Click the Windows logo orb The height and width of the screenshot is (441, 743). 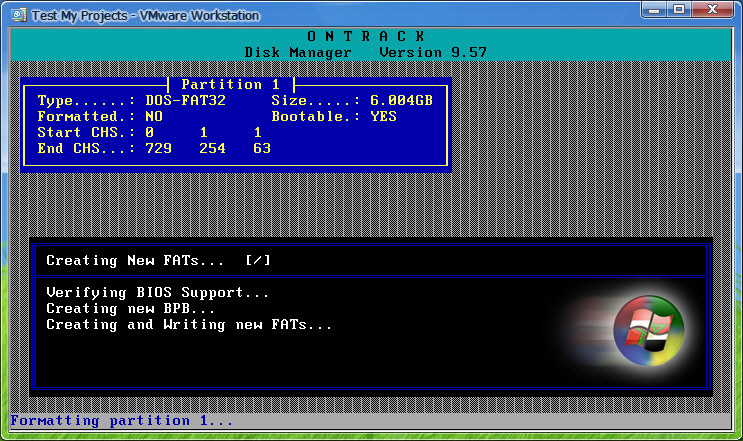click(x=648, y=332)
